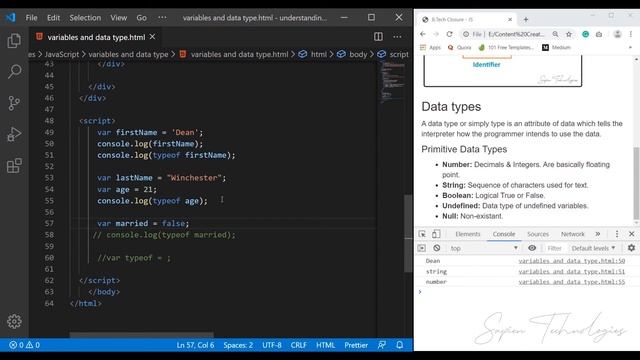Viewport: 640px width, 360px height.
Task: Open the Search view in activity bar
Action: click(x=14, y=71)
